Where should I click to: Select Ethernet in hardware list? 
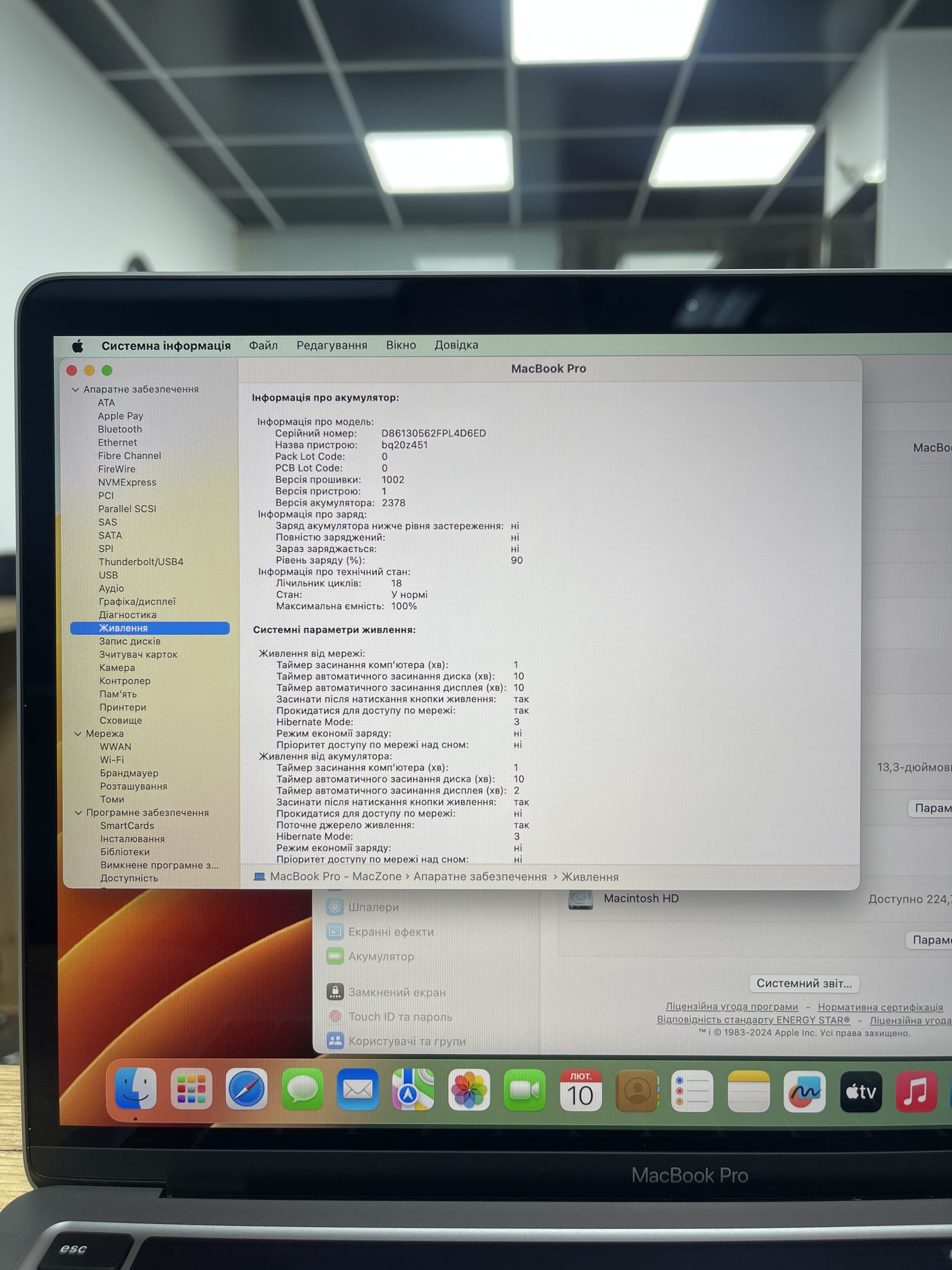pos(118,443)
